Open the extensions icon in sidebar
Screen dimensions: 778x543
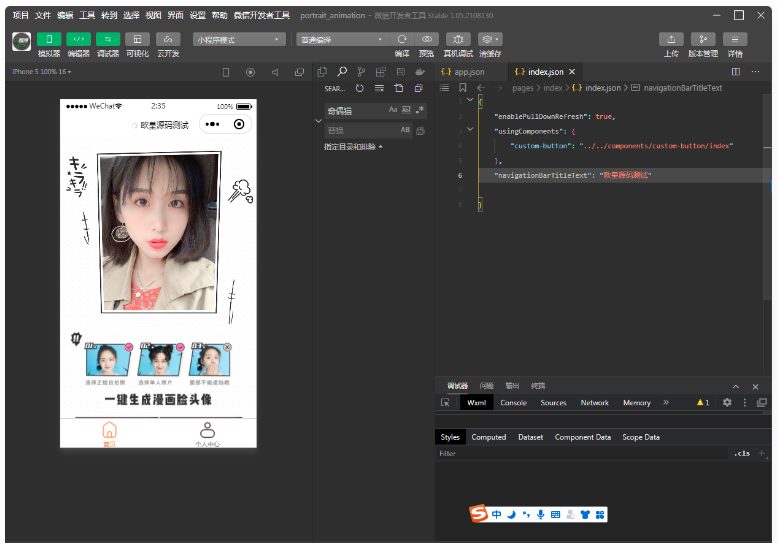coord(381,72)
